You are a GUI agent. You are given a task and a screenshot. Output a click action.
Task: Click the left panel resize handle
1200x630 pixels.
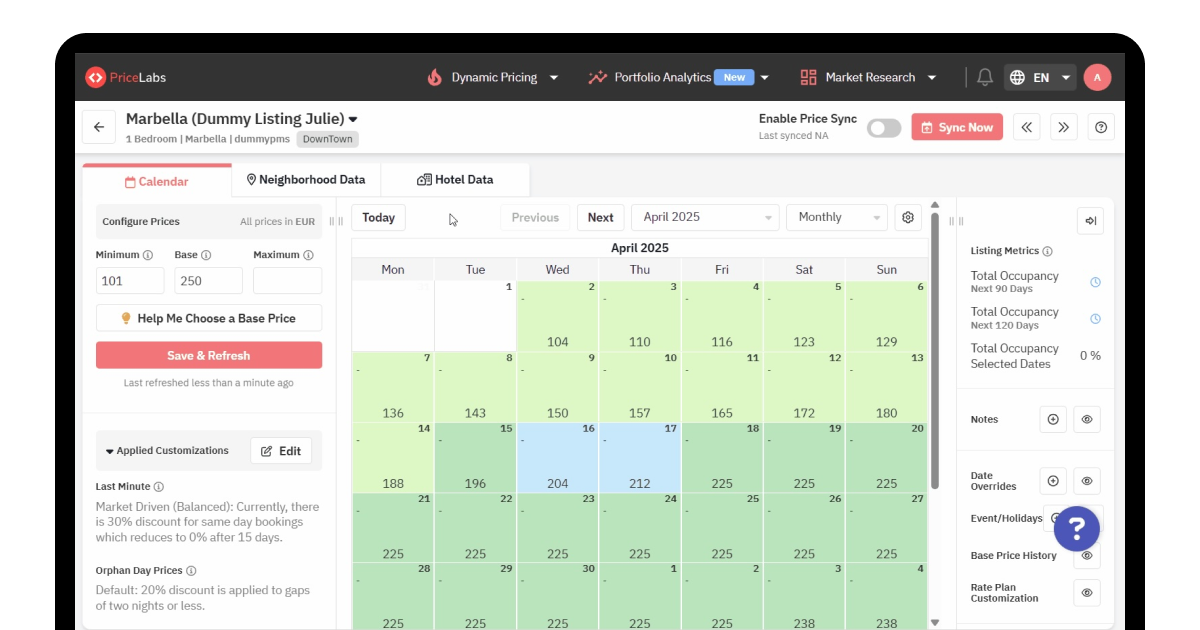(x=336, y=221)
